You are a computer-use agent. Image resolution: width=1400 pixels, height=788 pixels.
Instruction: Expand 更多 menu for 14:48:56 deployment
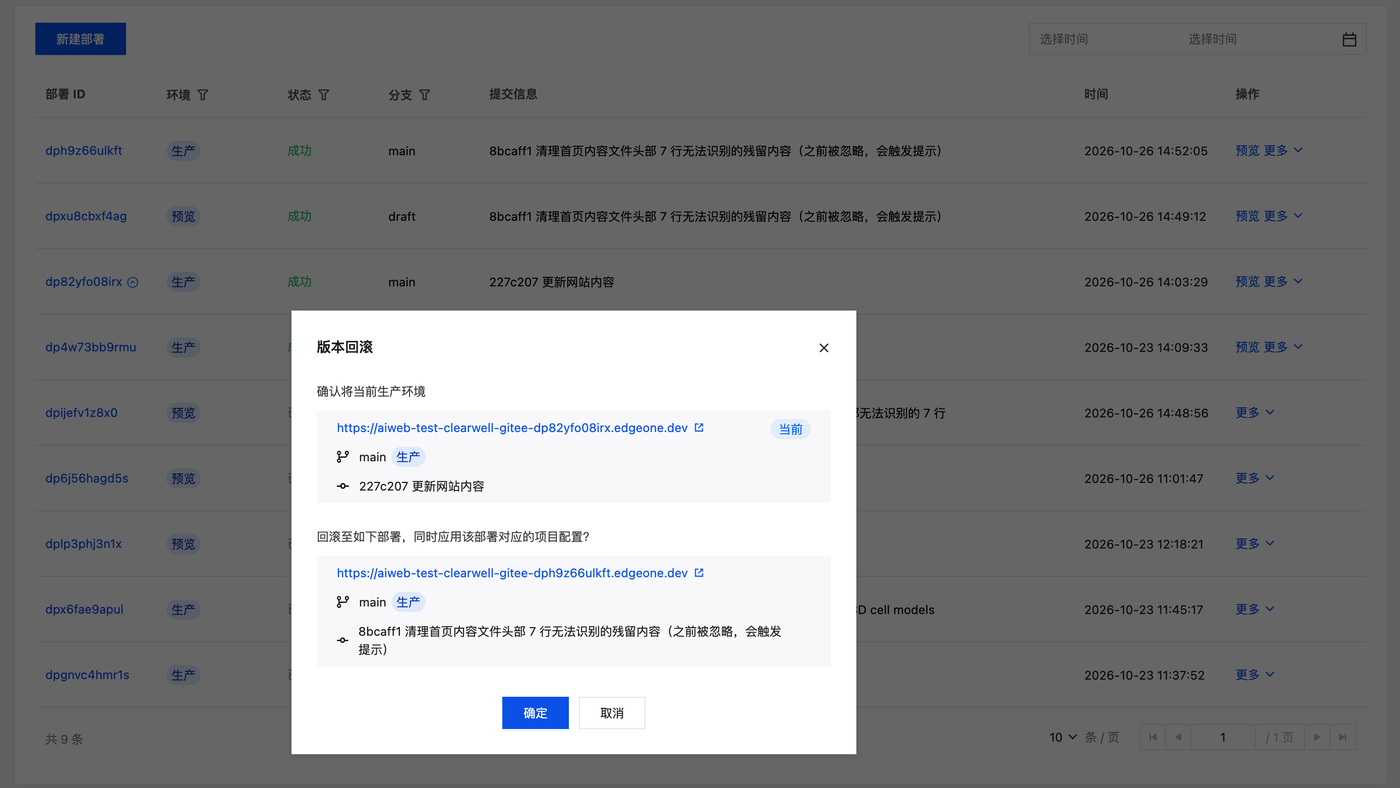click(x=1255, y=413)
